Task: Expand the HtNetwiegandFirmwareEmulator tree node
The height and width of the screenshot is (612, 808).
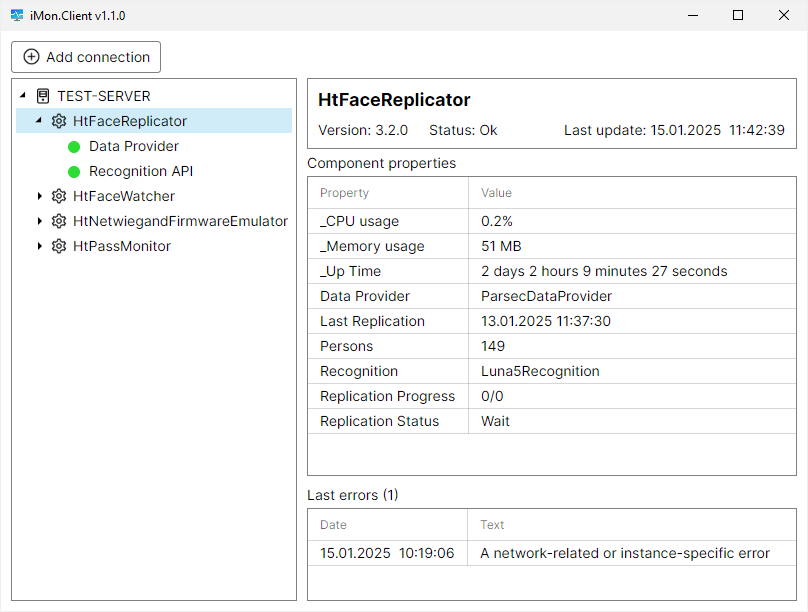Action: pyautogui.click(x=40, y=221)
